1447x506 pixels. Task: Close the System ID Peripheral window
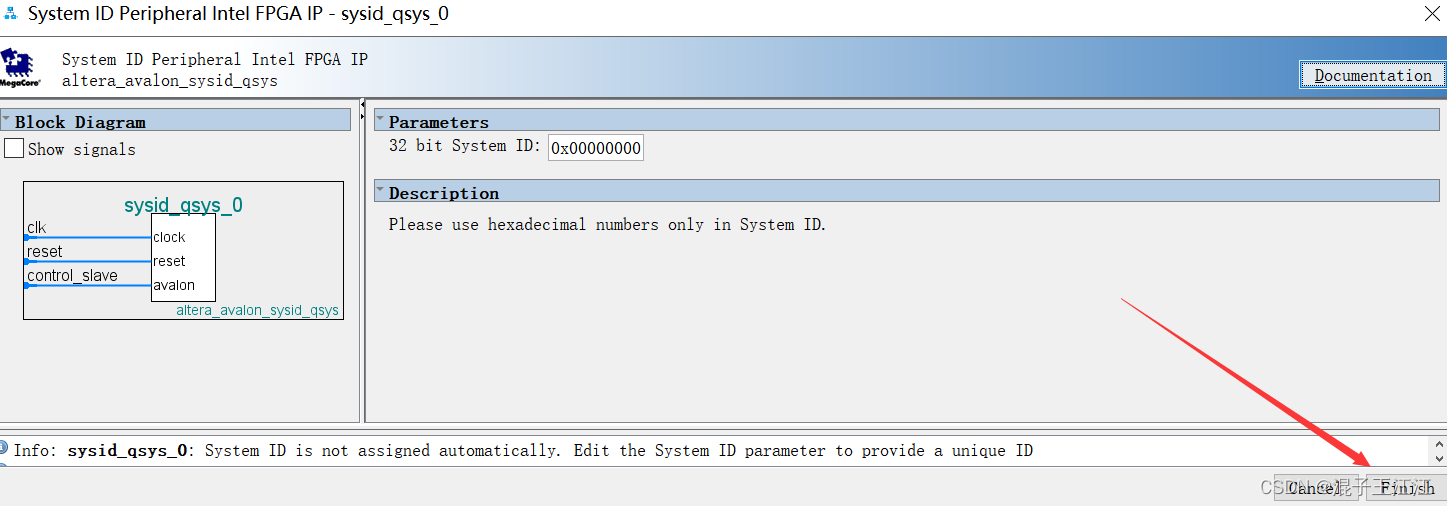pyautogui.click(x=1431, y=15)
